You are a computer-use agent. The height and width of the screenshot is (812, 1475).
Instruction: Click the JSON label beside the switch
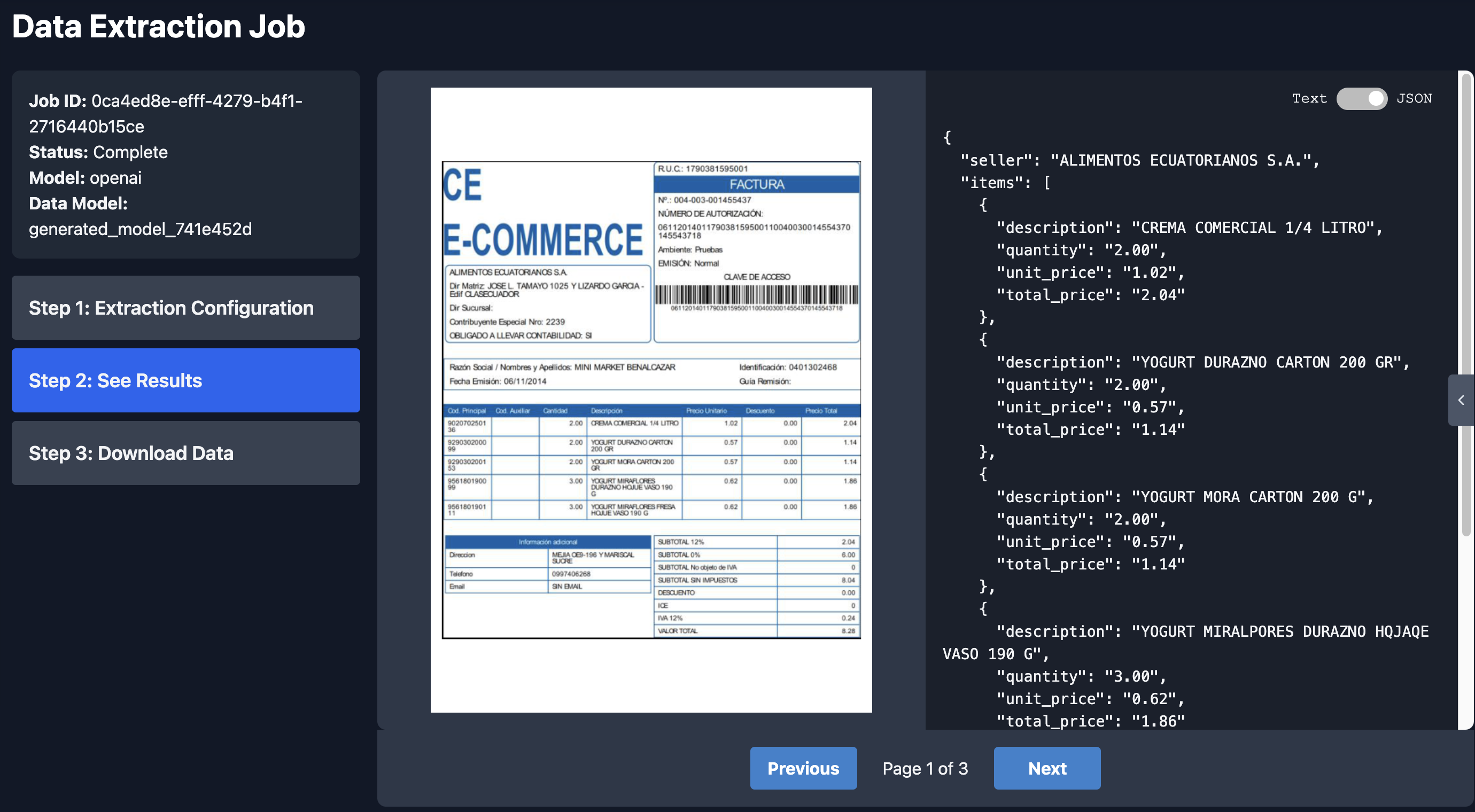pos(1414,98)
